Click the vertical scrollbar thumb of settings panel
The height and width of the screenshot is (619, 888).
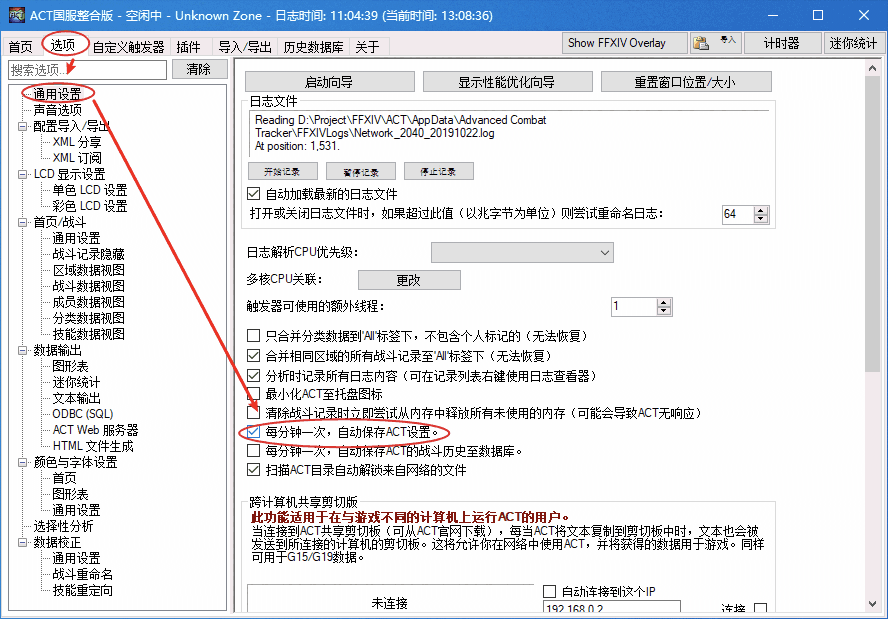873,224
